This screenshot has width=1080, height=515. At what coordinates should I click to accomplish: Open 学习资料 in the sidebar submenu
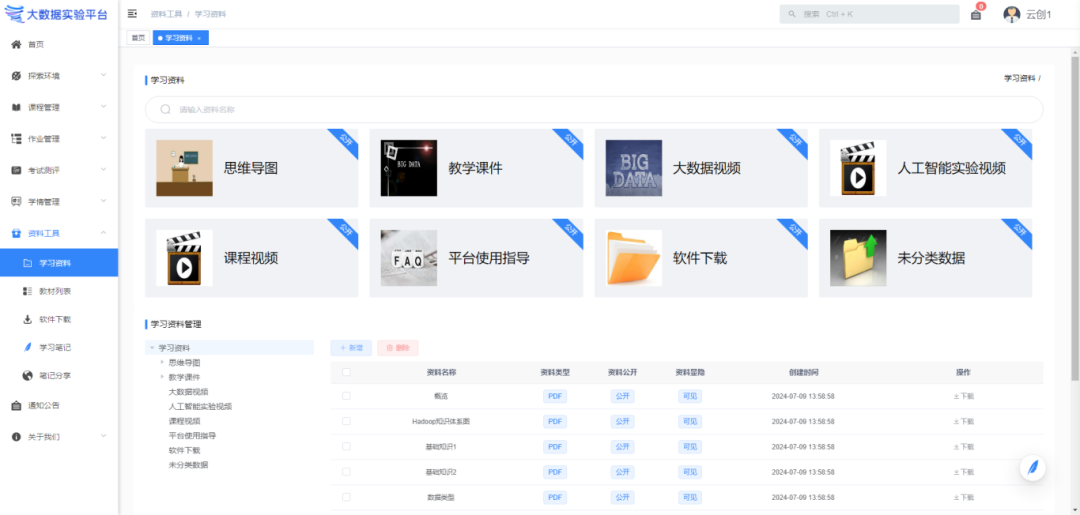point(59,263)
